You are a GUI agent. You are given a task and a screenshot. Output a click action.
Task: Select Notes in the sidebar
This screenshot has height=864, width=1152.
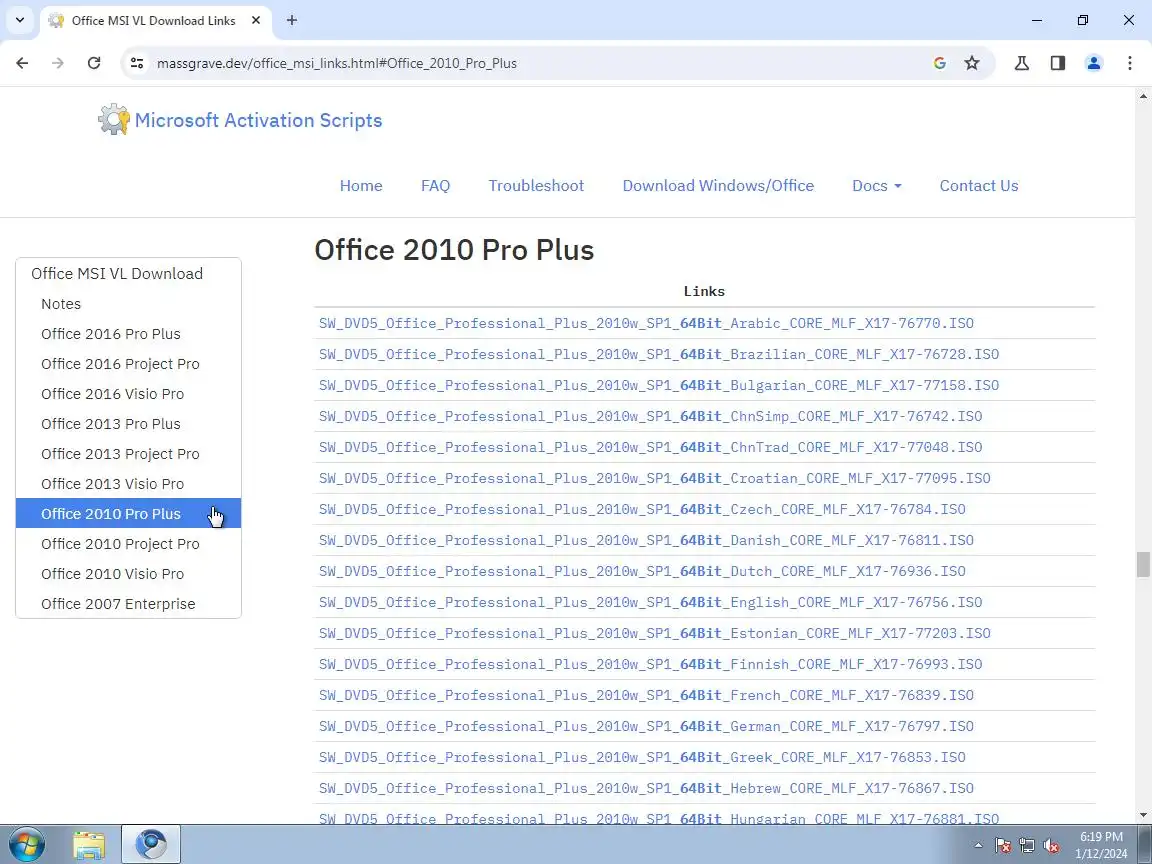61,303
